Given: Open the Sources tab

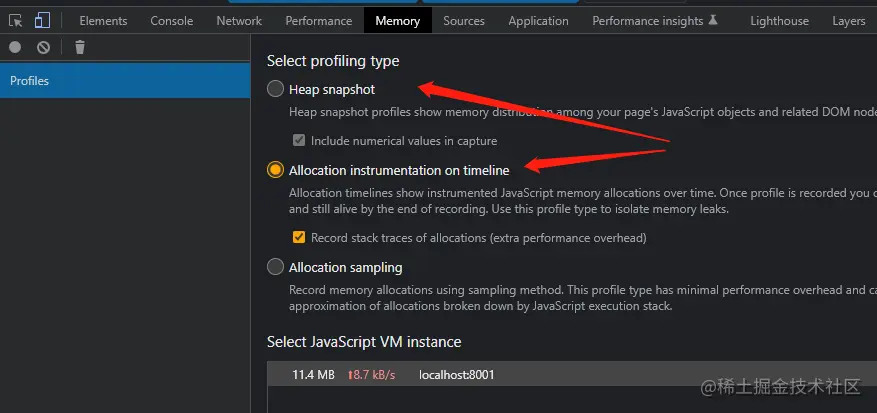Looking at the screenshot, I should click(x=464, y=20).
